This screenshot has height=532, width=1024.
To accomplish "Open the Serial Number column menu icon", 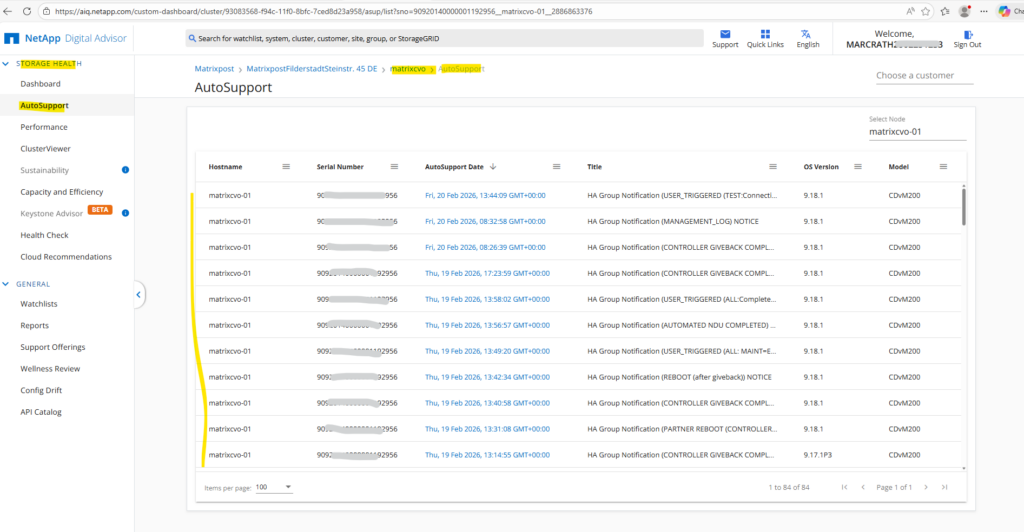I will click(x=394, y=167).
